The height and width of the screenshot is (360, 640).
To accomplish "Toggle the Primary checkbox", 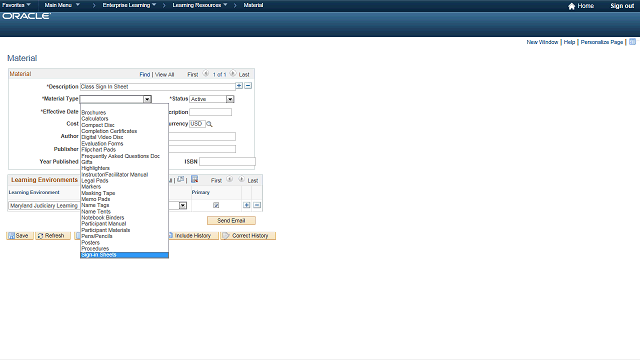I will click(216, 205).
